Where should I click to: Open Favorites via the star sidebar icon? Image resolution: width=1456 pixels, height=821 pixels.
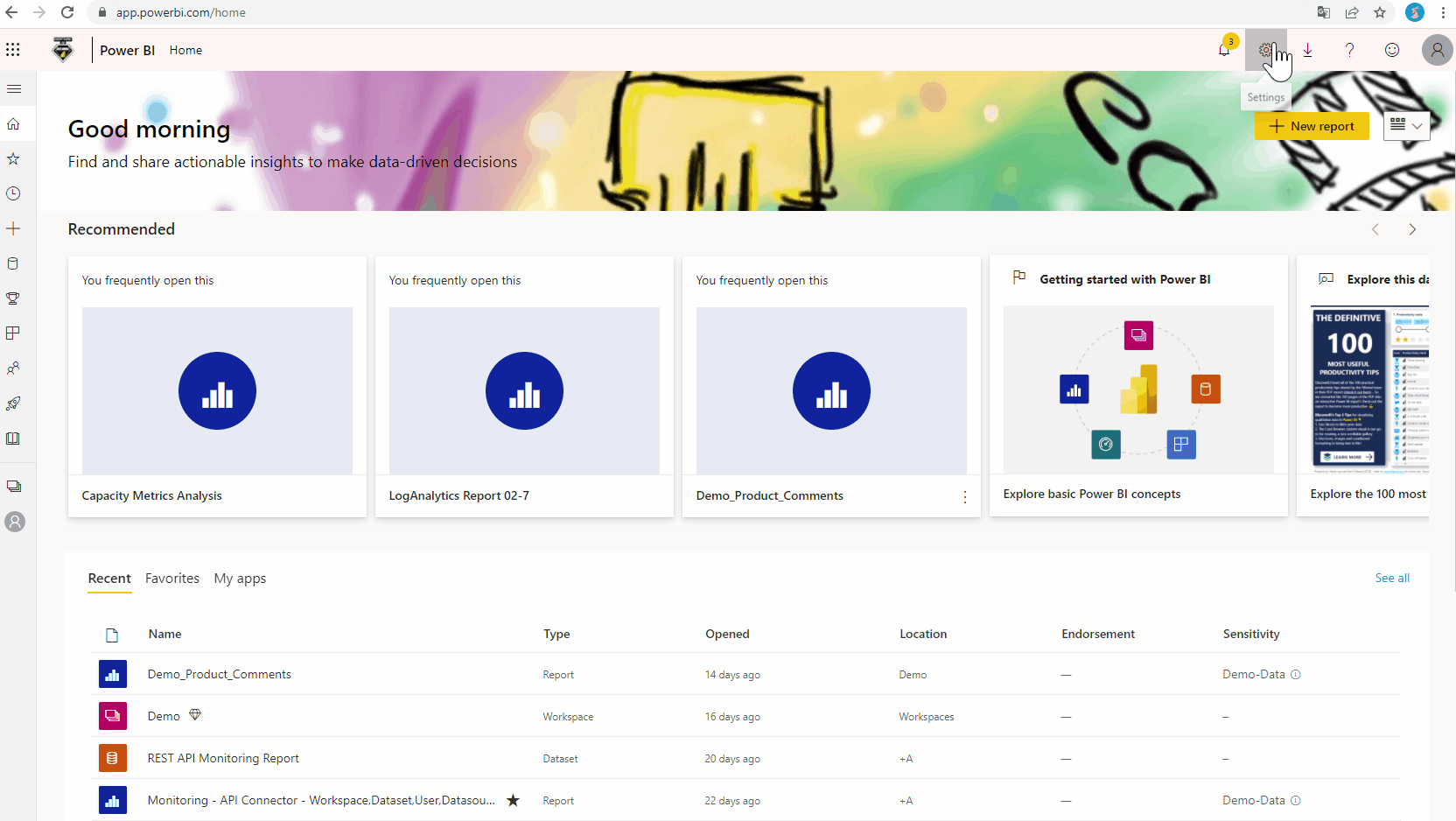pyautogui.click(x=13, y=158)
